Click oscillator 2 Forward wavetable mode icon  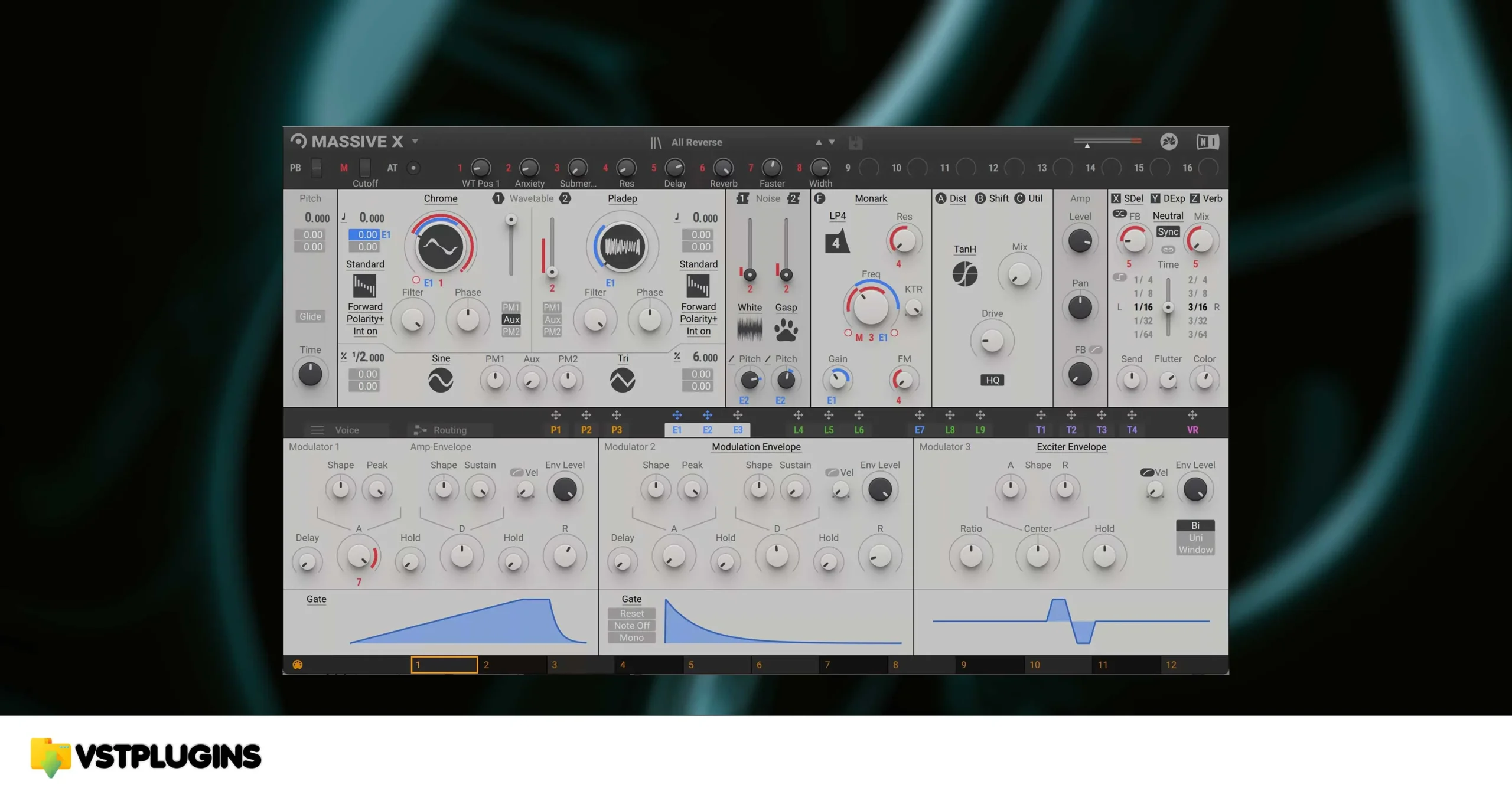(x=698, y=286)
